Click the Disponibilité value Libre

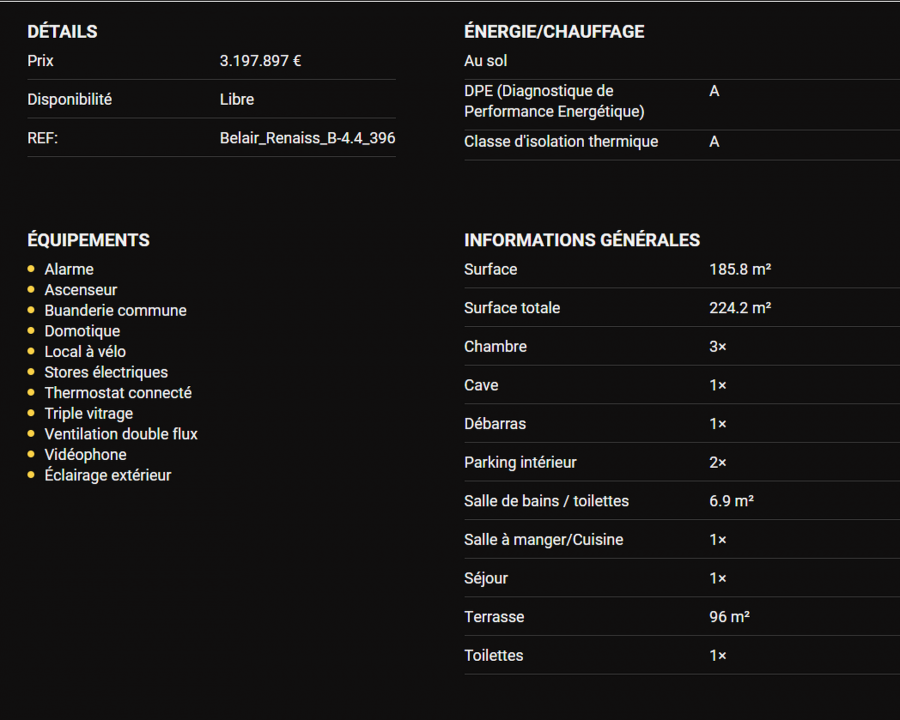pyautogui.click(x=237, y=99)
